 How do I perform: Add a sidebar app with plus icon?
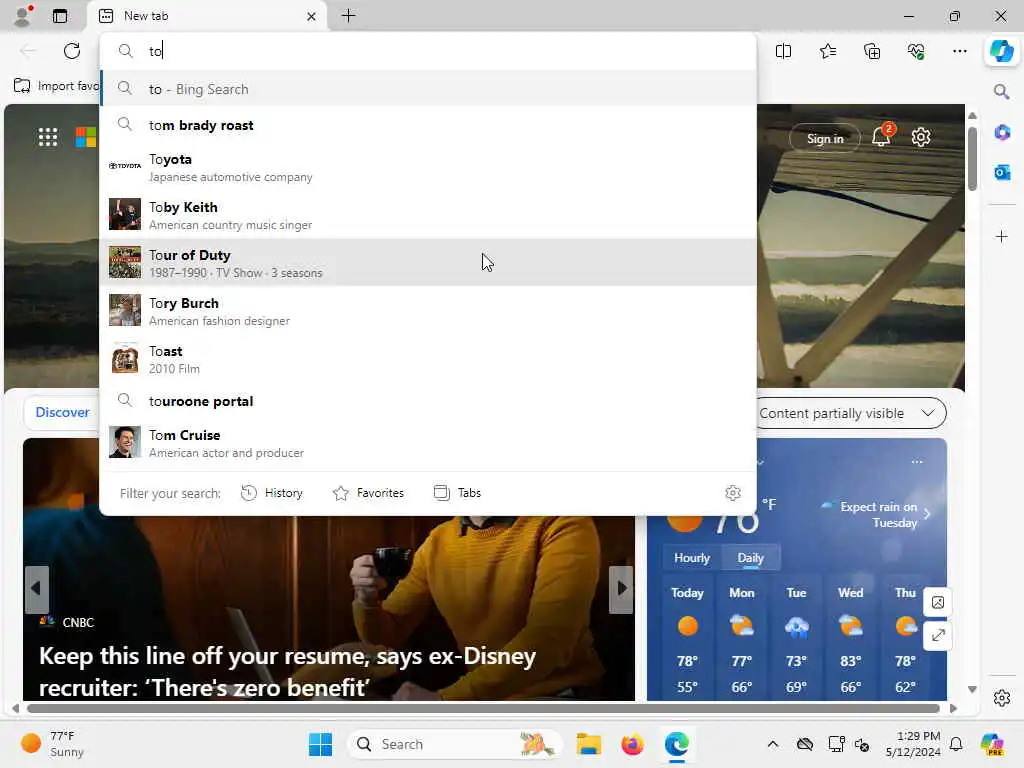pos(1002,236)
